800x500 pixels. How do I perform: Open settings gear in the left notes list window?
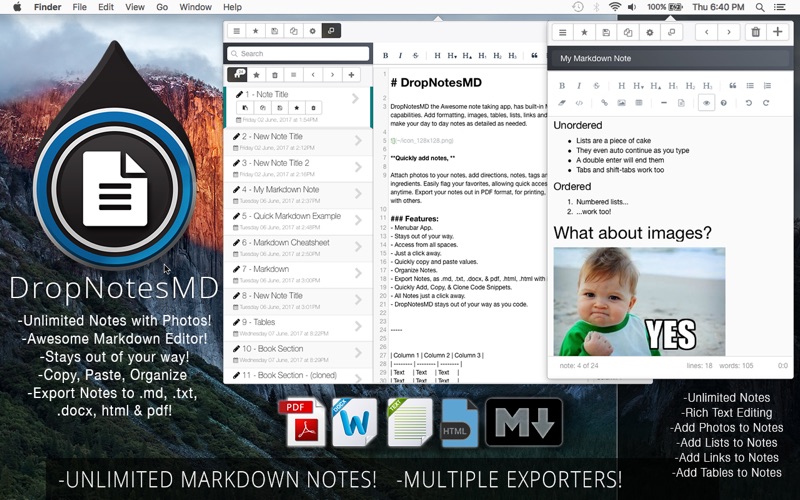313,31
